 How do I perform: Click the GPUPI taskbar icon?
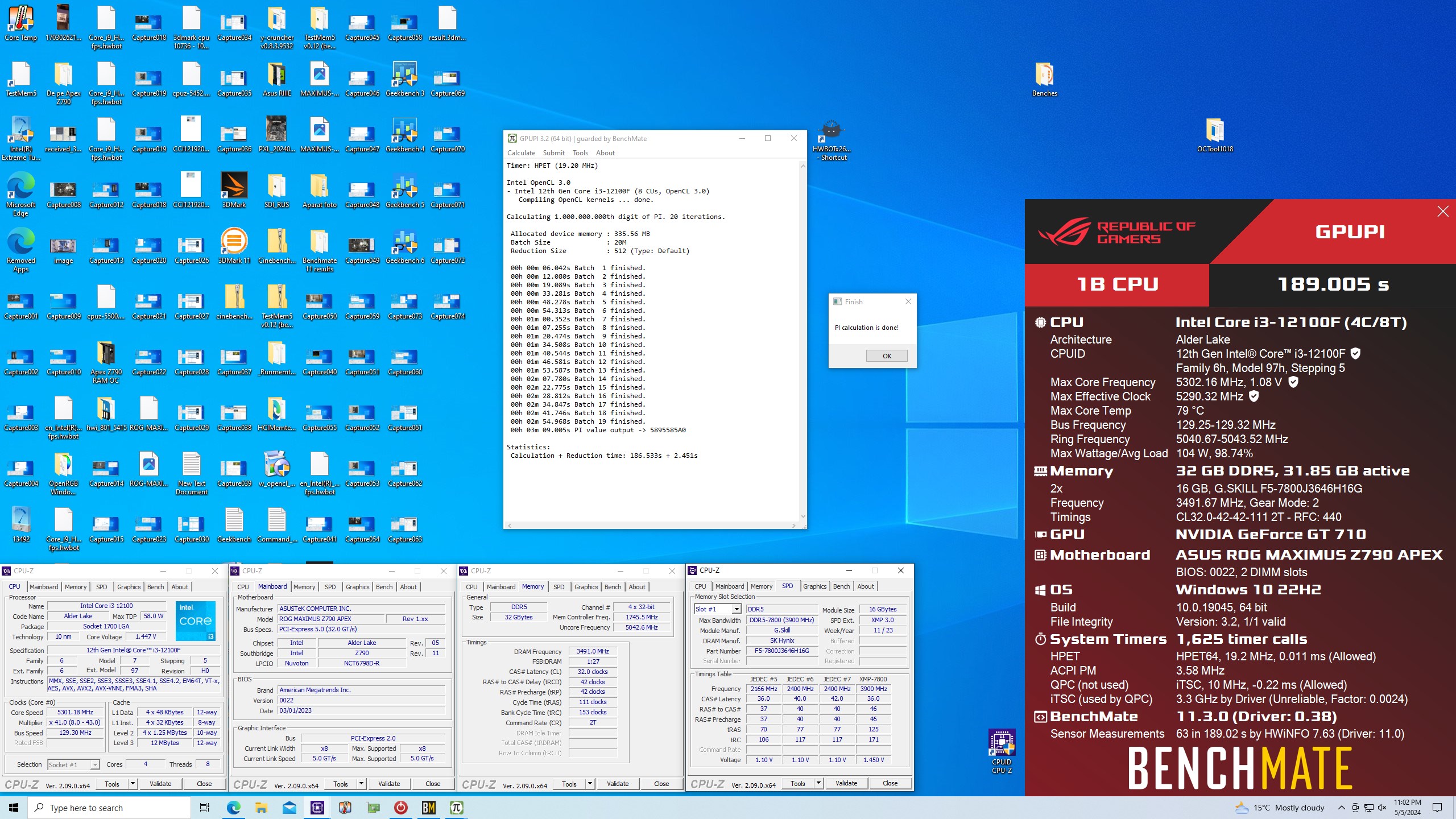point(457,807)
